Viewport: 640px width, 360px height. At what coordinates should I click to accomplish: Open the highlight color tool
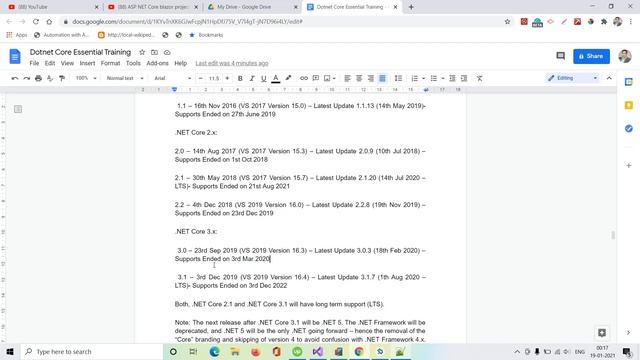coord(288,78)
